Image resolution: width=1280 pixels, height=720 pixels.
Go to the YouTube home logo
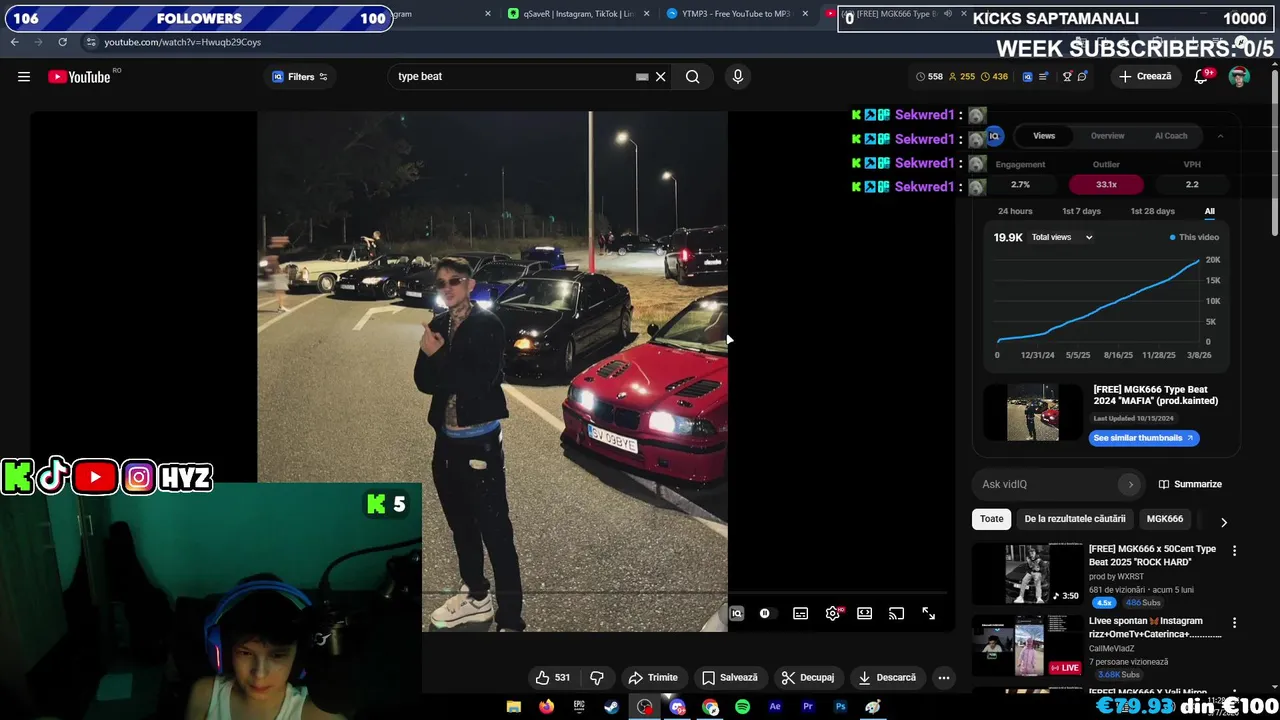pos(80,77)
